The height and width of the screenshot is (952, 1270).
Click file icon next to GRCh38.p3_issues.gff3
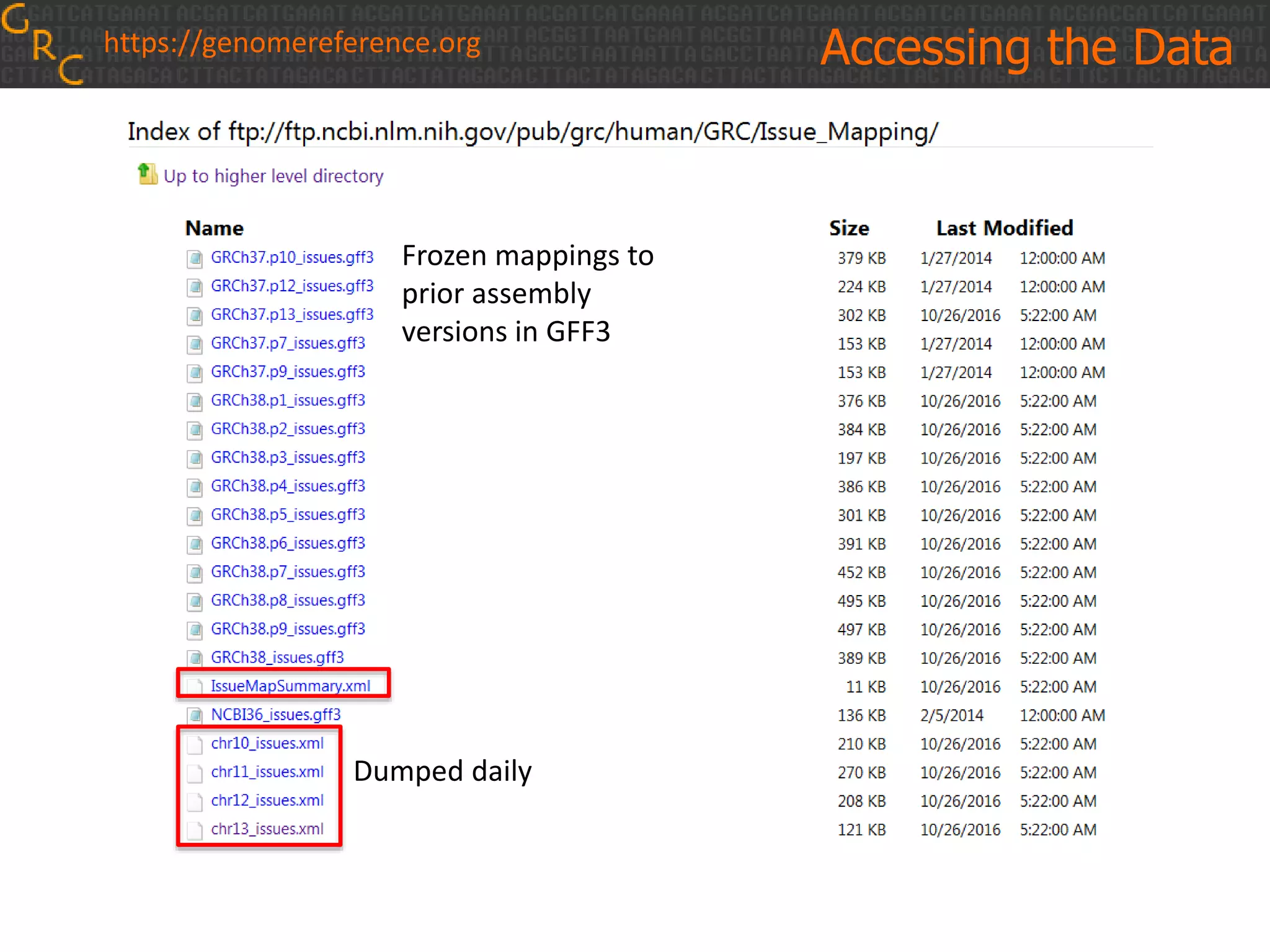[x=195, y=458]
